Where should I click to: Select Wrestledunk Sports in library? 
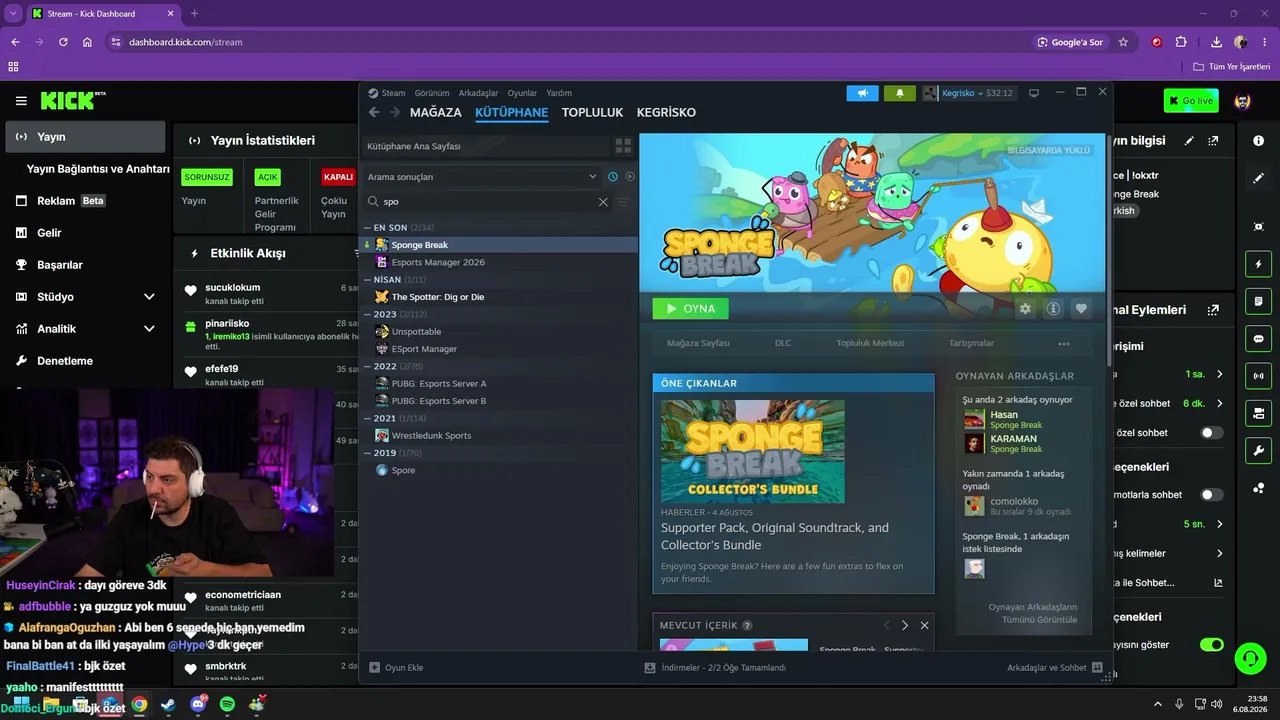(431, 435)
